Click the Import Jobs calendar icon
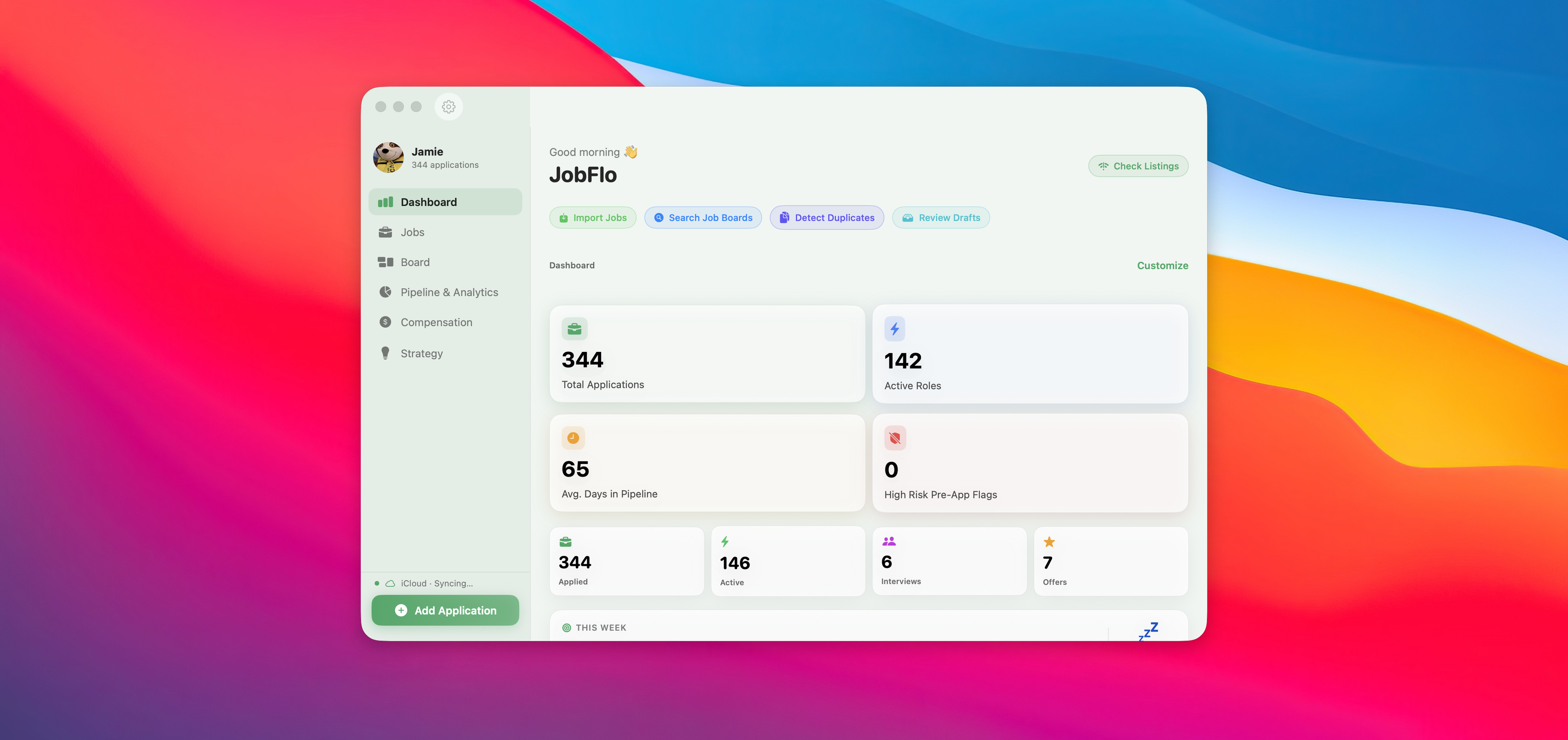The image size is (1568, 740). (564, 218)
